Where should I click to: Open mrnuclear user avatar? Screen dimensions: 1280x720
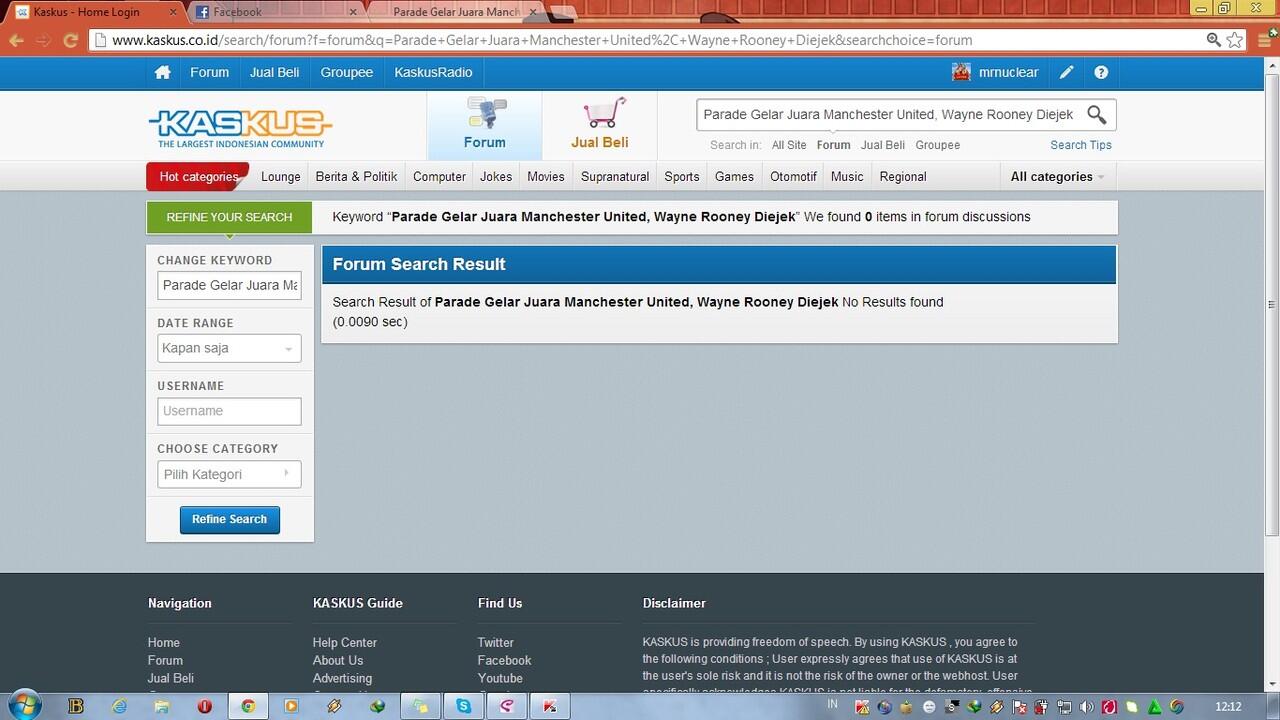(961, 72)
